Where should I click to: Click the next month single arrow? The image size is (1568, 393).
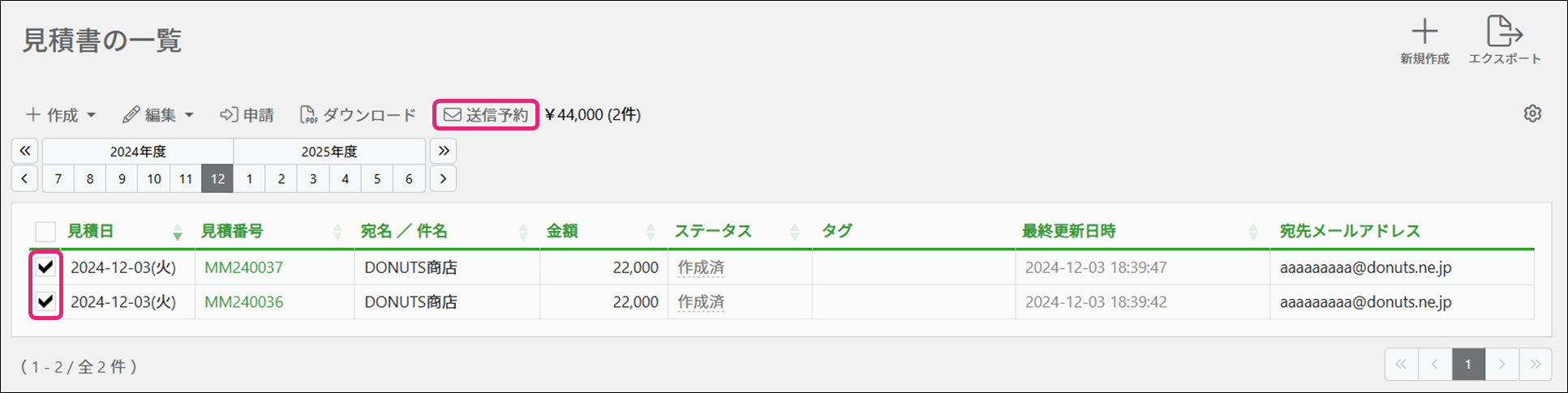point(443,178)
